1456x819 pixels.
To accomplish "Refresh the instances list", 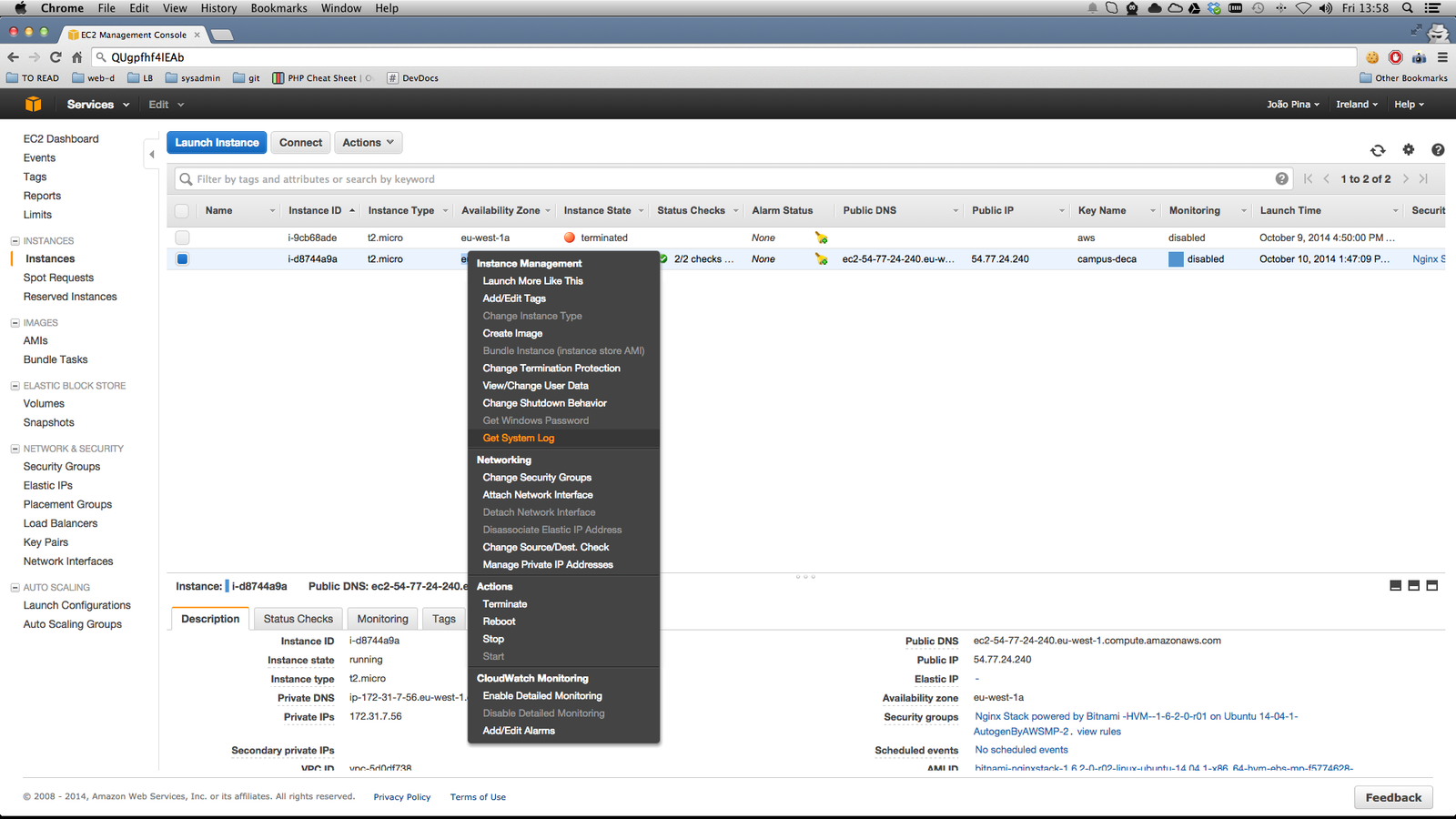I will (x=1378, y=150).
